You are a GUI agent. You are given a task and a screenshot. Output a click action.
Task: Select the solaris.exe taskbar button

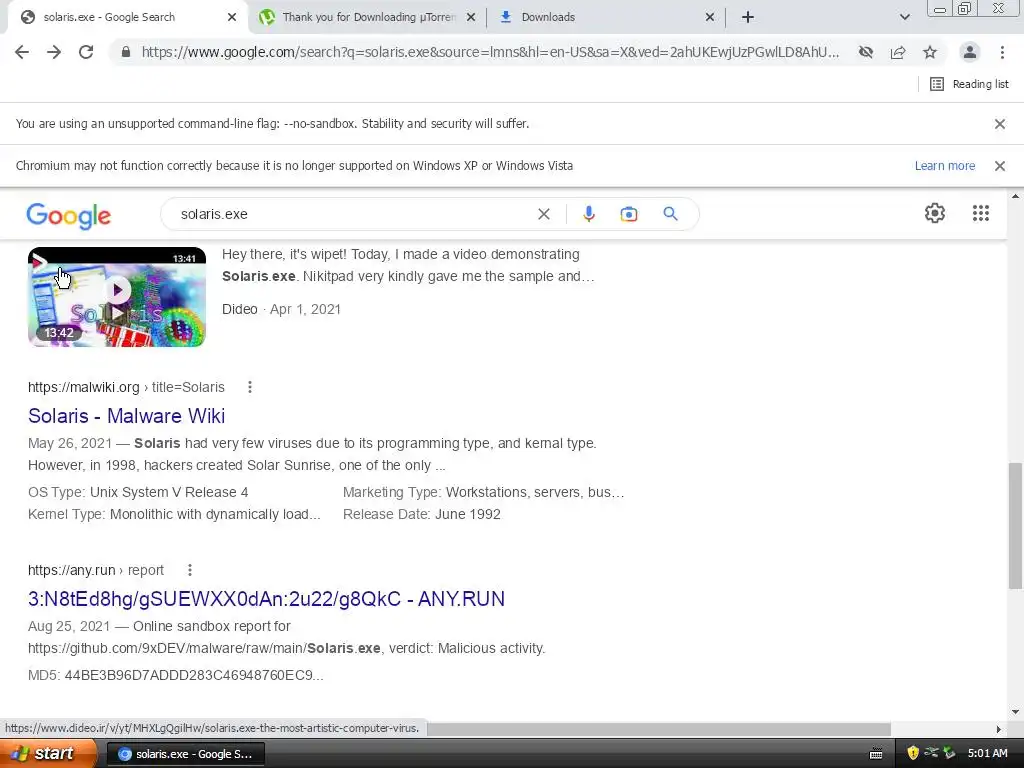(x=185, y=754)
